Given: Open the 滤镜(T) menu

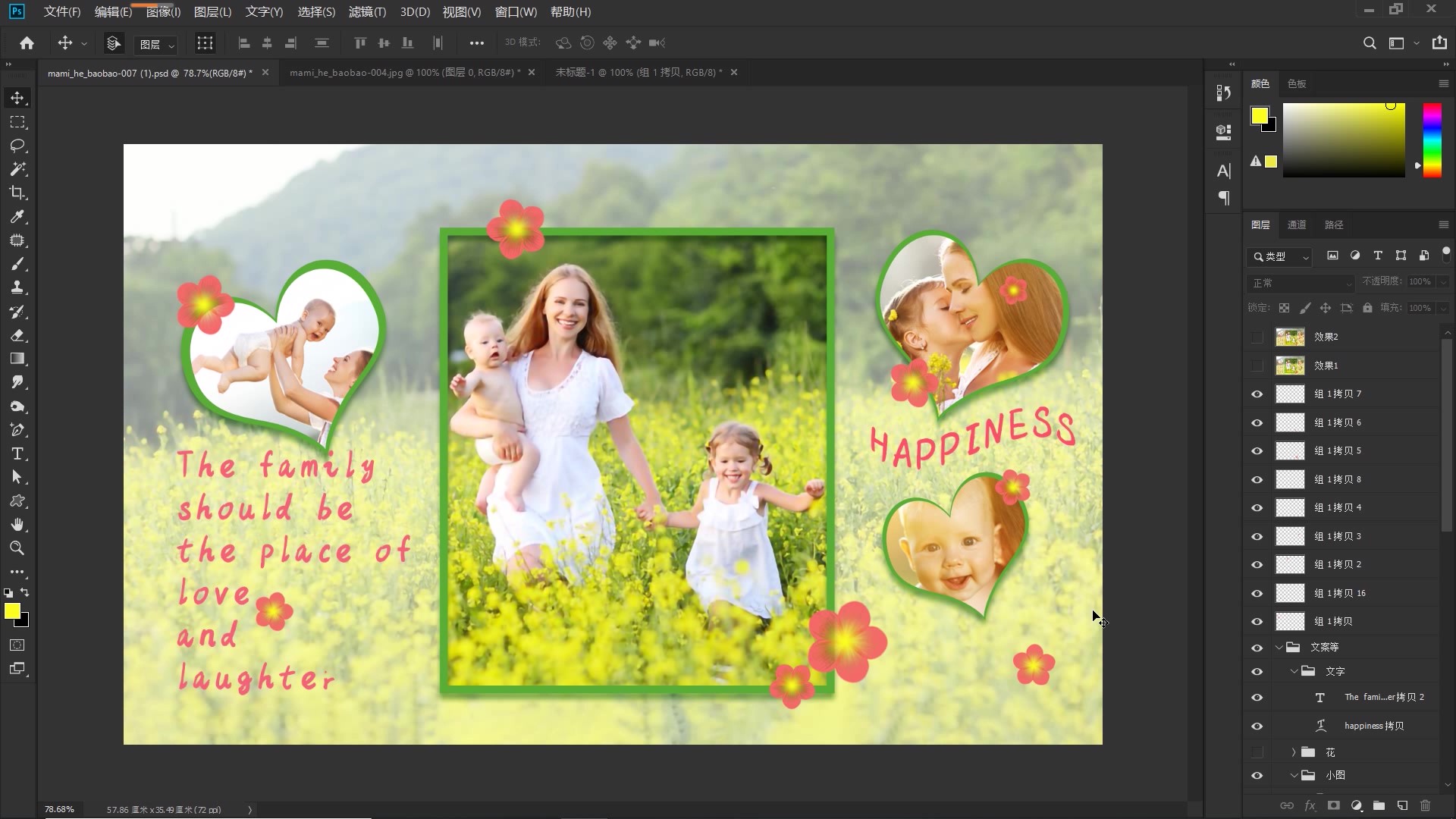Looking at the screenshot, I should click(x=367, y=12).
